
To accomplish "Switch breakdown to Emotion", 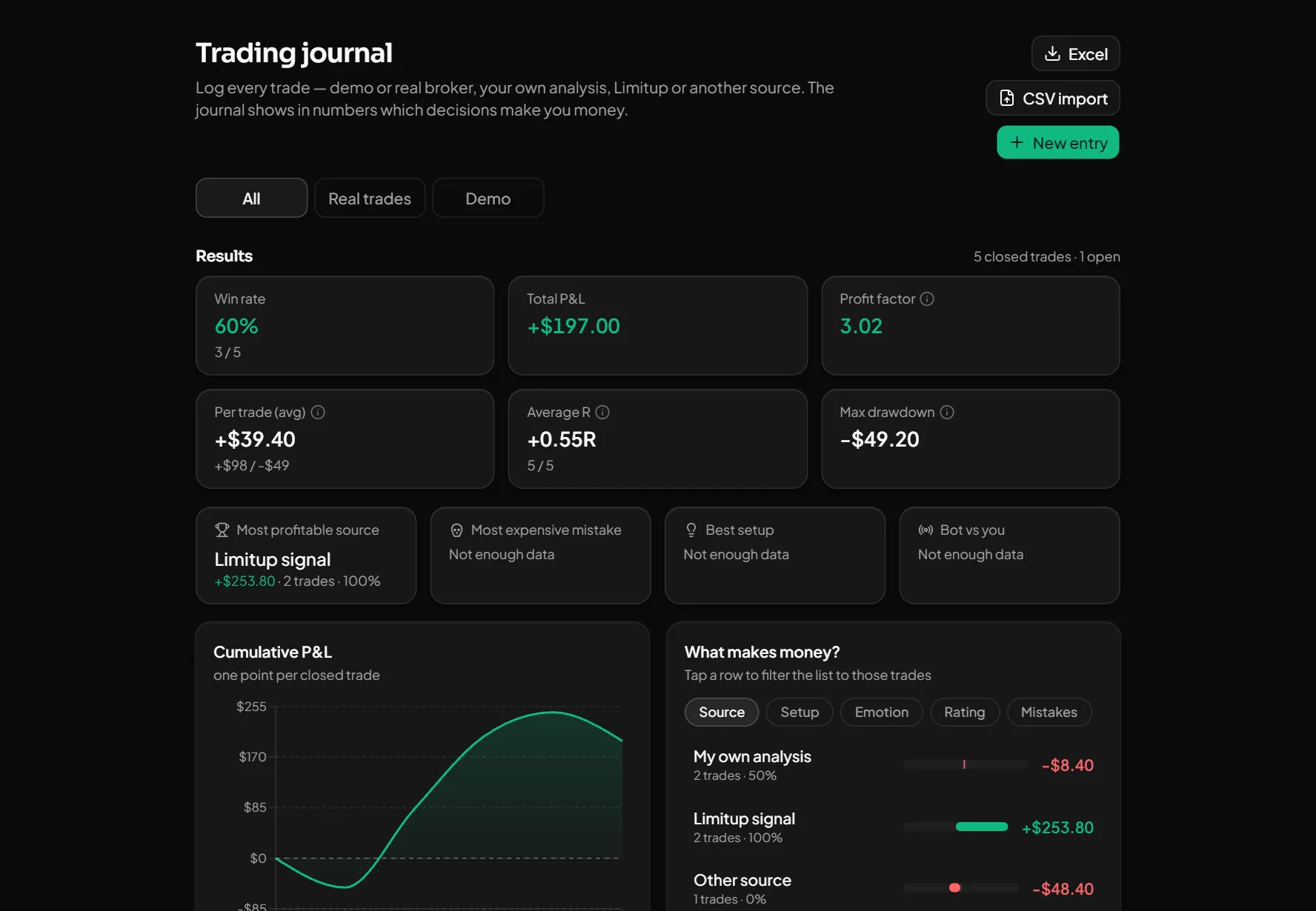I will point(882,712).
